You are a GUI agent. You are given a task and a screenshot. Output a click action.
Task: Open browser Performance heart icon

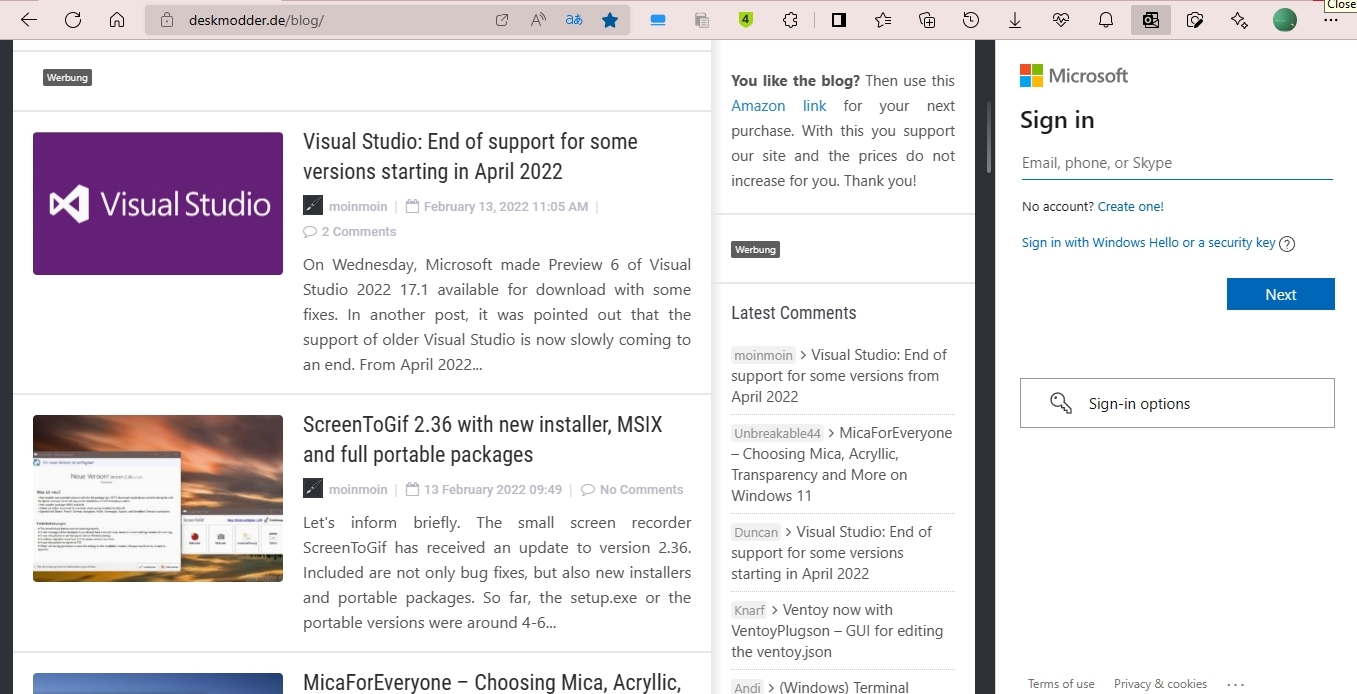(1062, 20)
